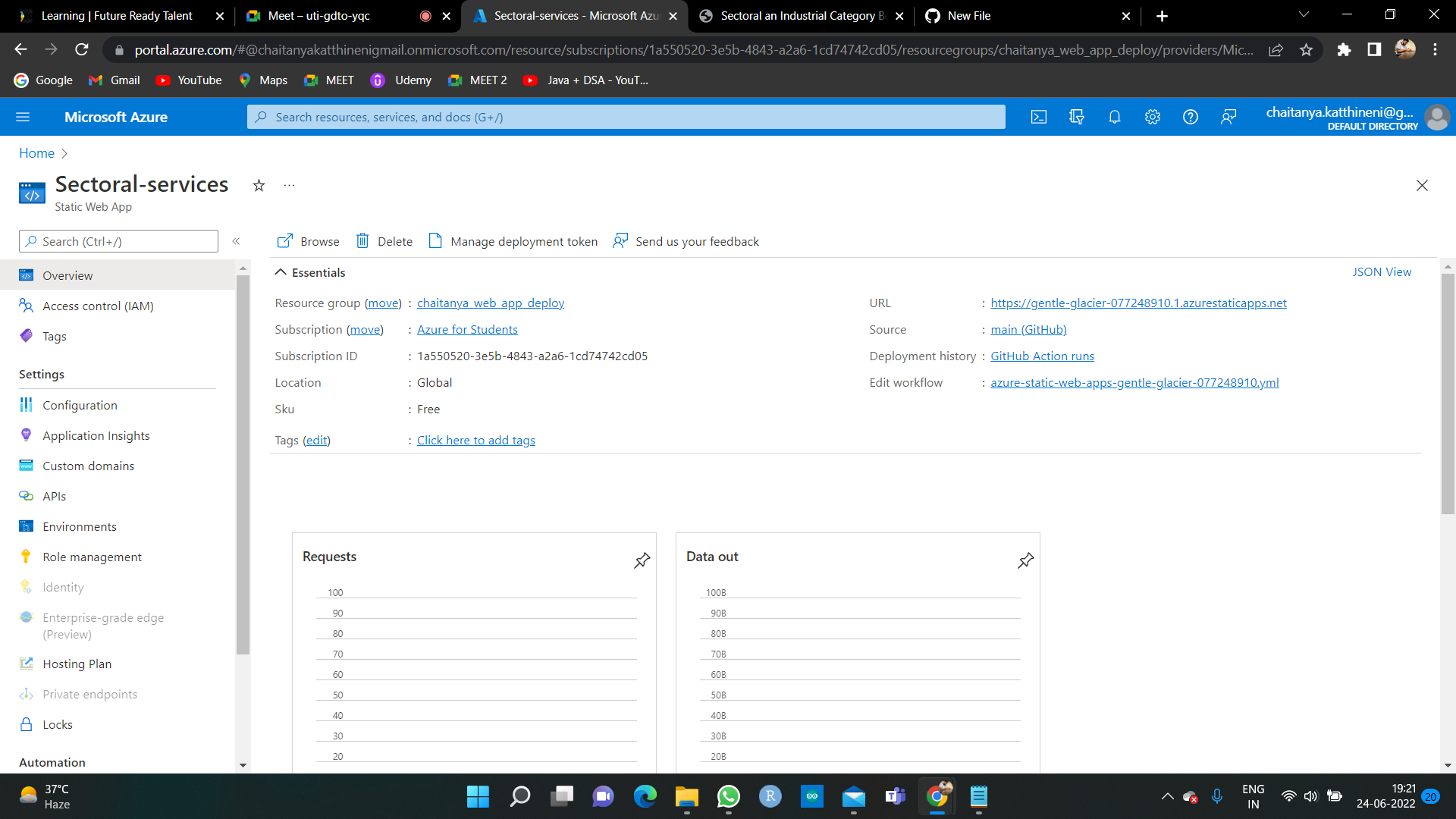Bookmark this page with the star
The image size is (1456, 819).
click(1306, 49)
